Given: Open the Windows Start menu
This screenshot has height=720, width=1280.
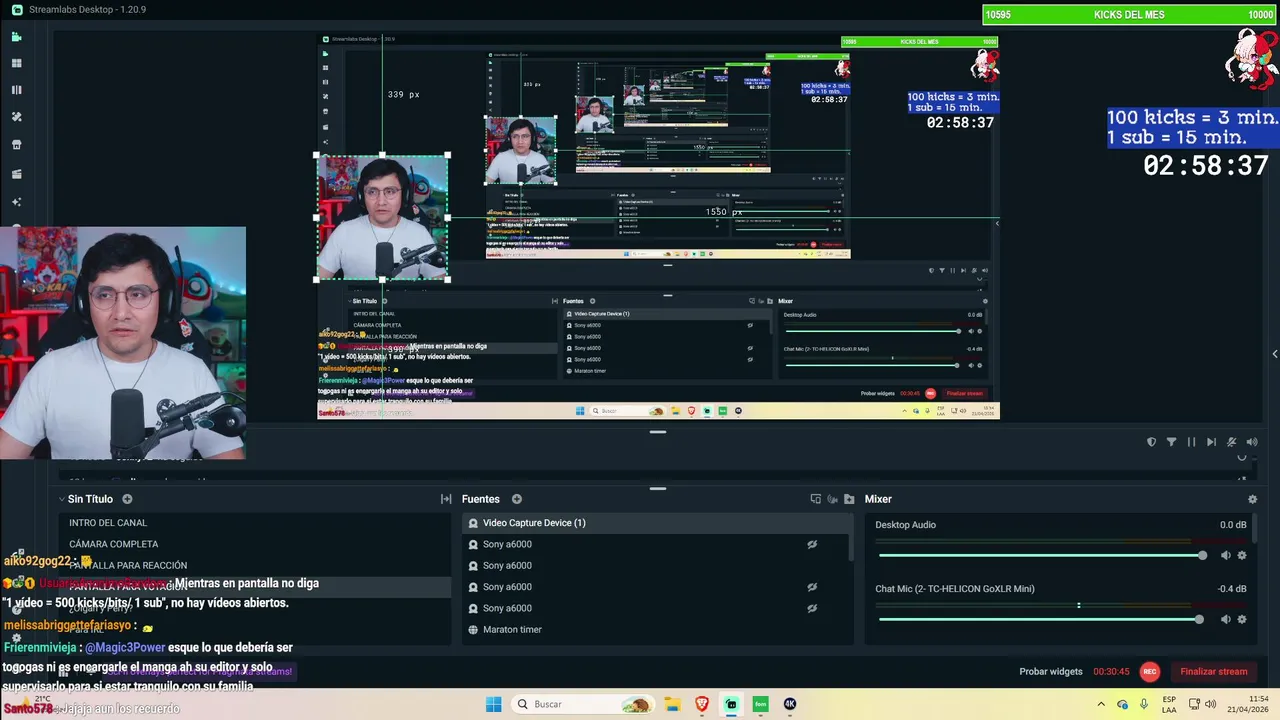Looking at the screenshot, I should pos(494,704).
